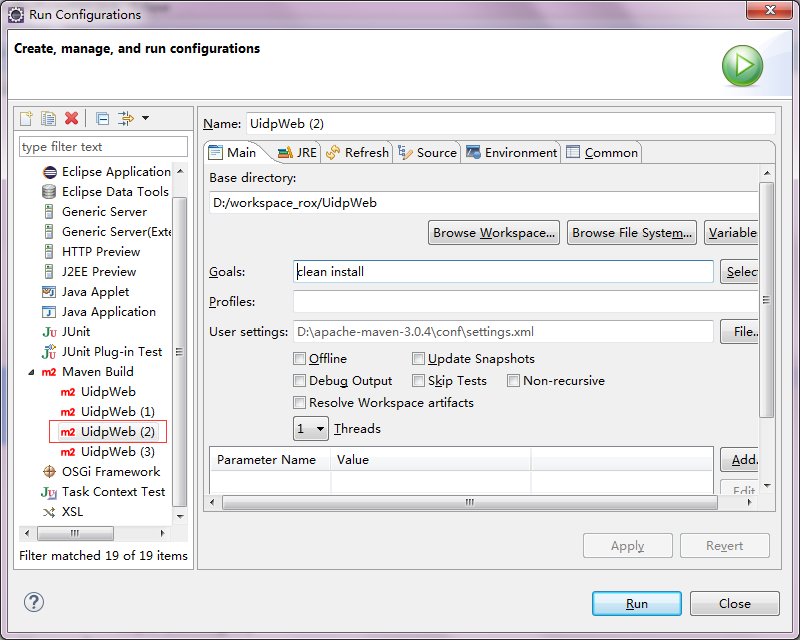The image size is (800, 640).
Task: Switch to the Environment tab
Action: [x=511, y=153]
